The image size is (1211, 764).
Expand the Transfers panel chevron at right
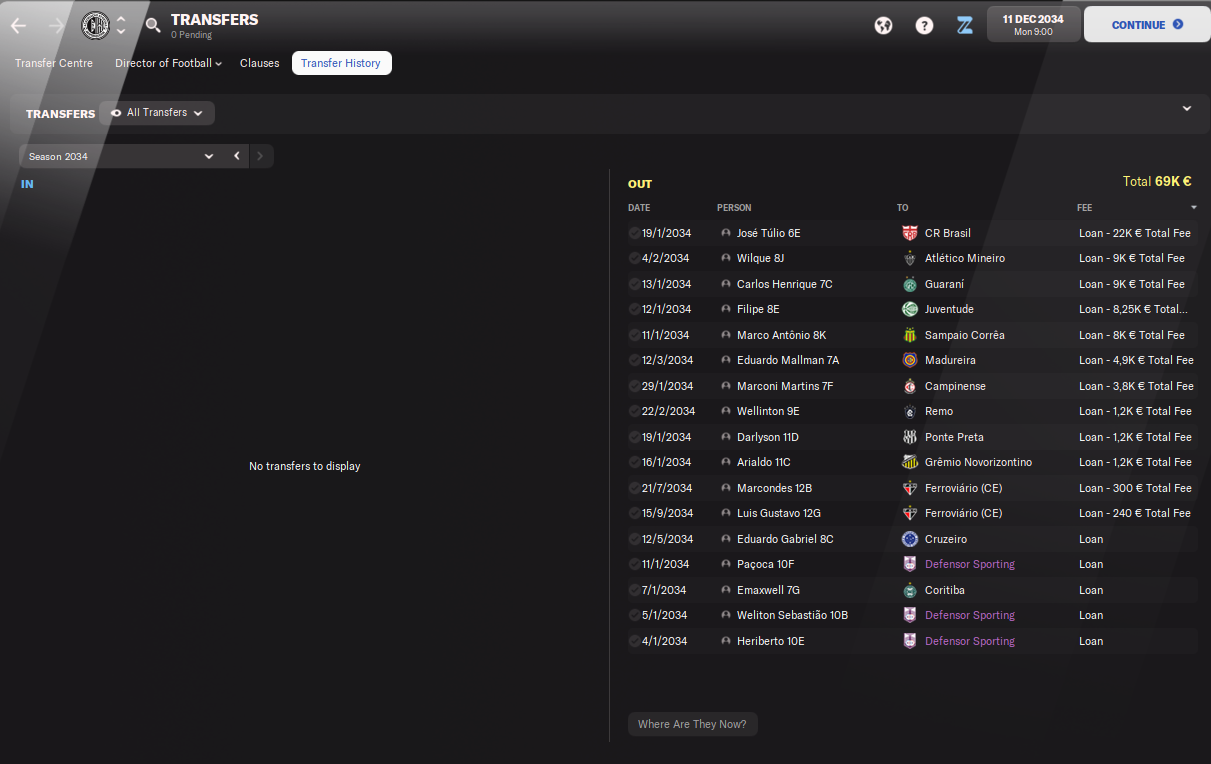(1187, 108)
